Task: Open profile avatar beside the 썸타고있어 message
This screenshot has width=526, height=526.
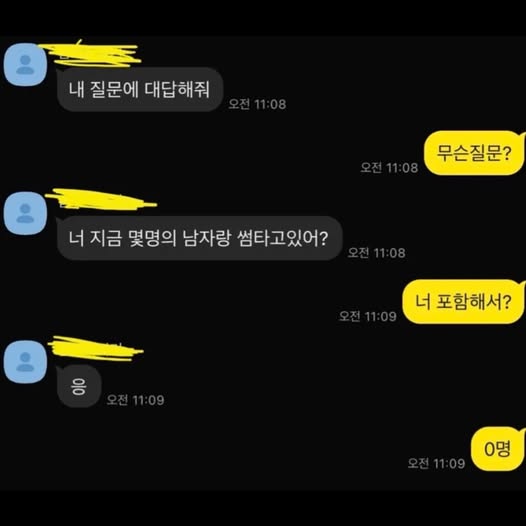Action: click(x=25, y=213)
